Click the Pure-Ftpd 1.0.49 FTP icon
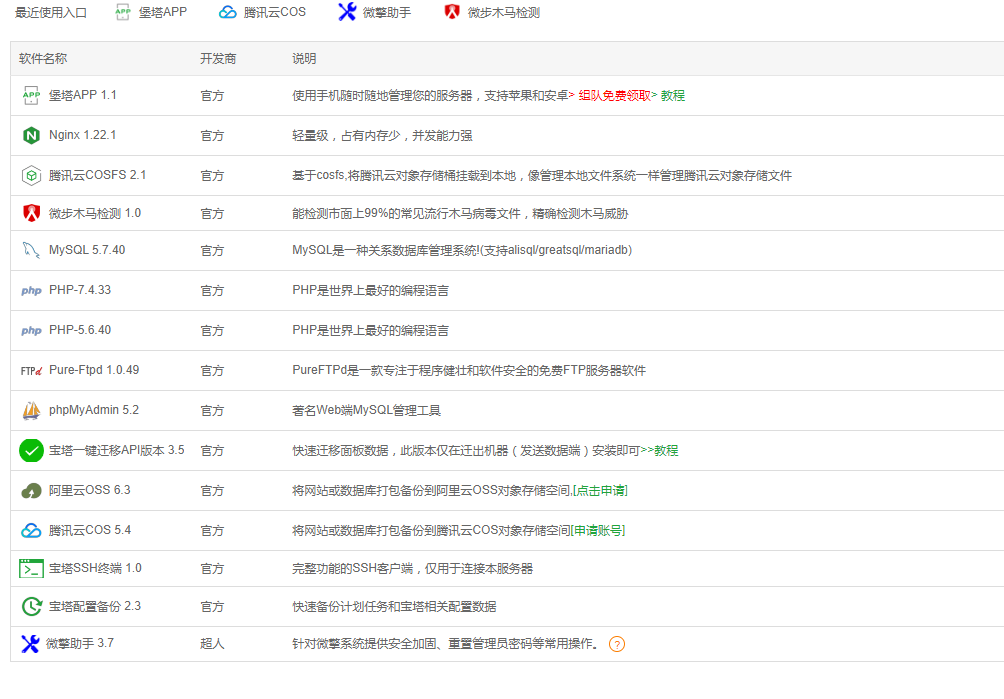The width and height of the screenshot is (1004, 699). click(31, 371)
